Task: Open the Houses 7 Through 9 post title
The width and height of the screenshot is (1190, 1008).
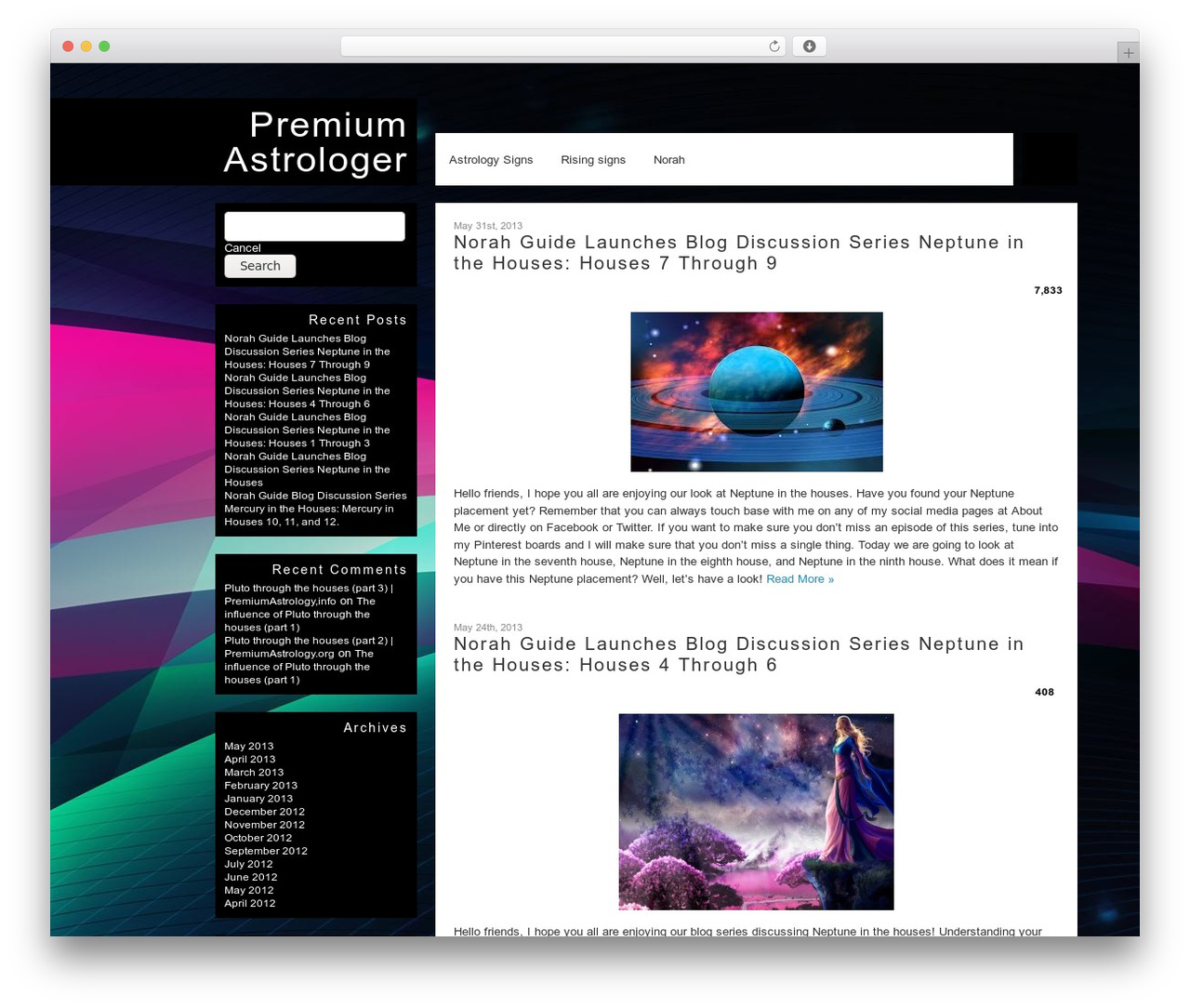Action: click(x=738, y=253)
